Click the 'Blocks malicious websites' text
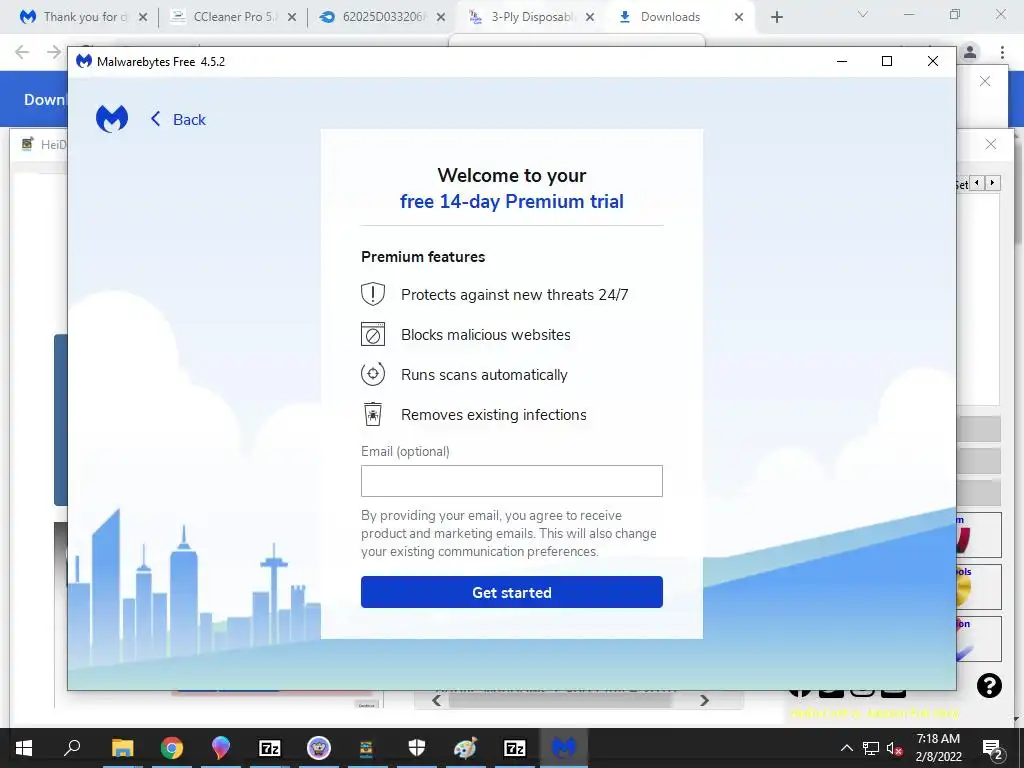Viewport: 1024px width, 768px height. tap(486, 334)
